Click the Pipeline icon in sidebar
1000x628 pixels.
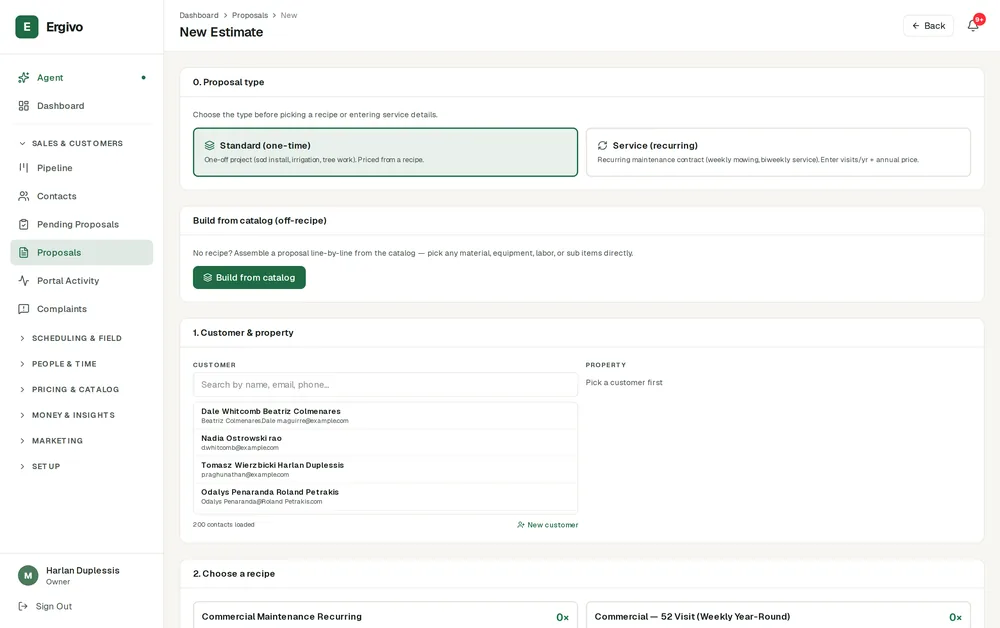[24, 168]
